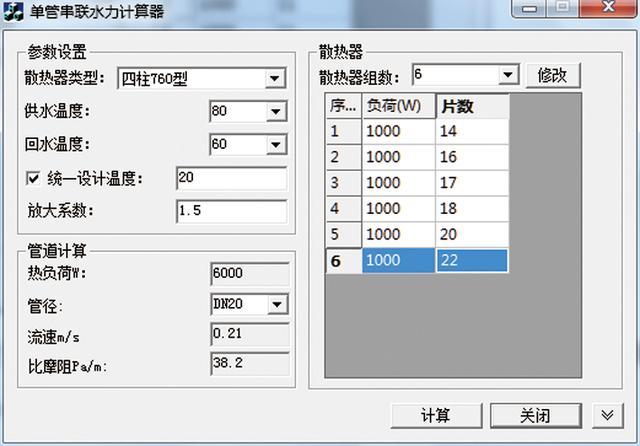Click the 负荷 cell in row 3
This screenshot has width=640, height=446.
click(398, 183)
